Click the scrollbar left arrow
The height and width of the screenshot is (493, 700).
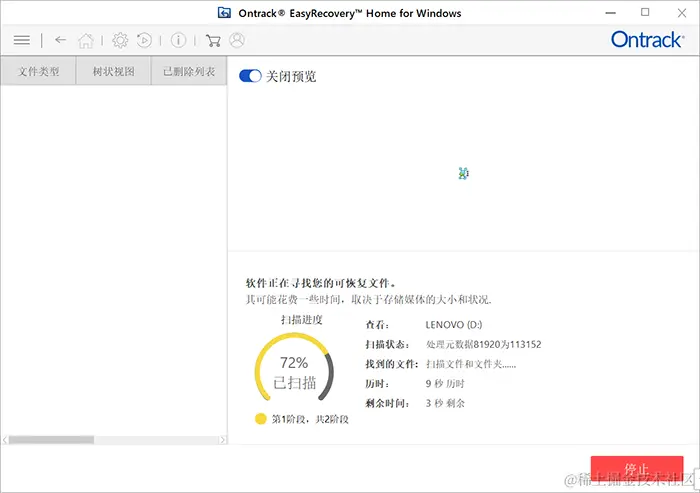(x=4, y=440)
